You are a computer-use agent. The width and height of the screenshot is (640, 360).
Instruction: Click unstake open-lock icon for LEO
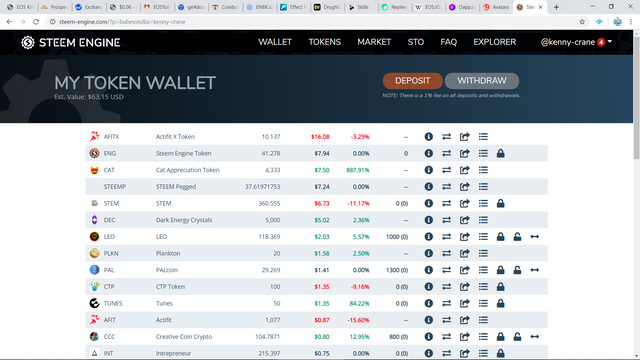[517, 237]
